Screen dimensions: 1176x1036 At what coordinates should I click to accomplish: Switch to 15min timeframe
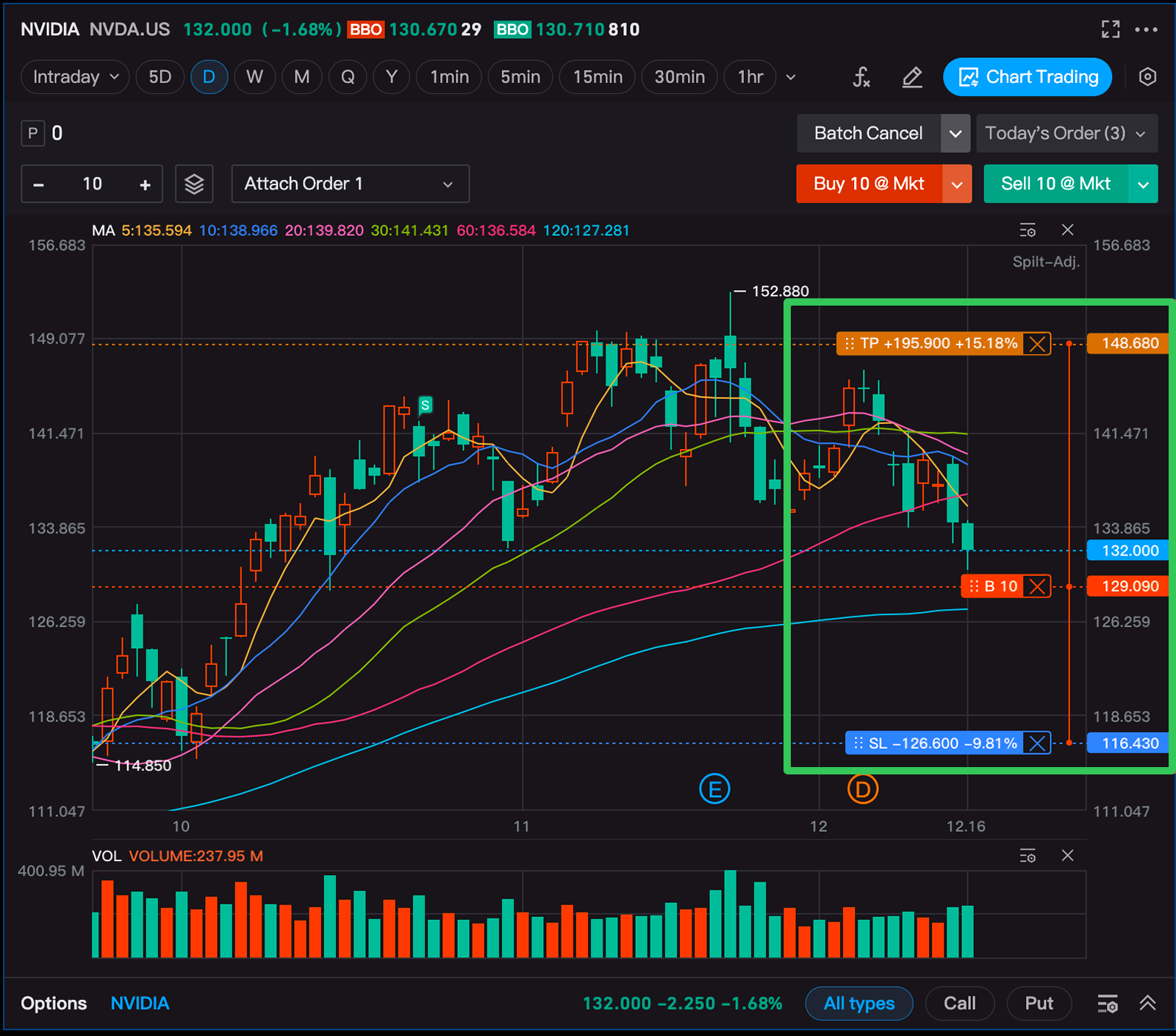598,77
